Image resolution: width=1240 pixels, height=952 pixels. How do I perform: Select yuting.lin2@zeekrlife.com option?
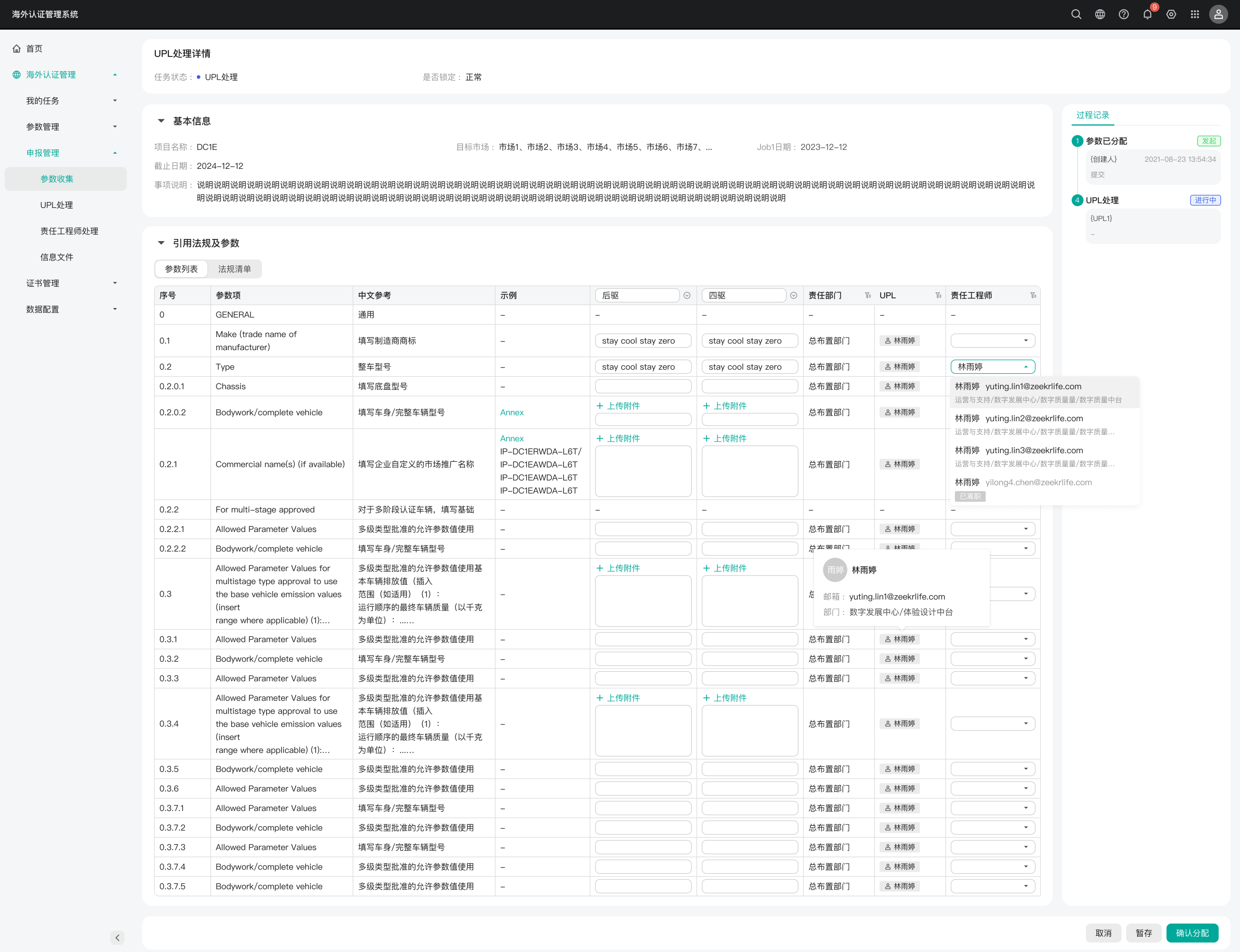pos(1044,424)
